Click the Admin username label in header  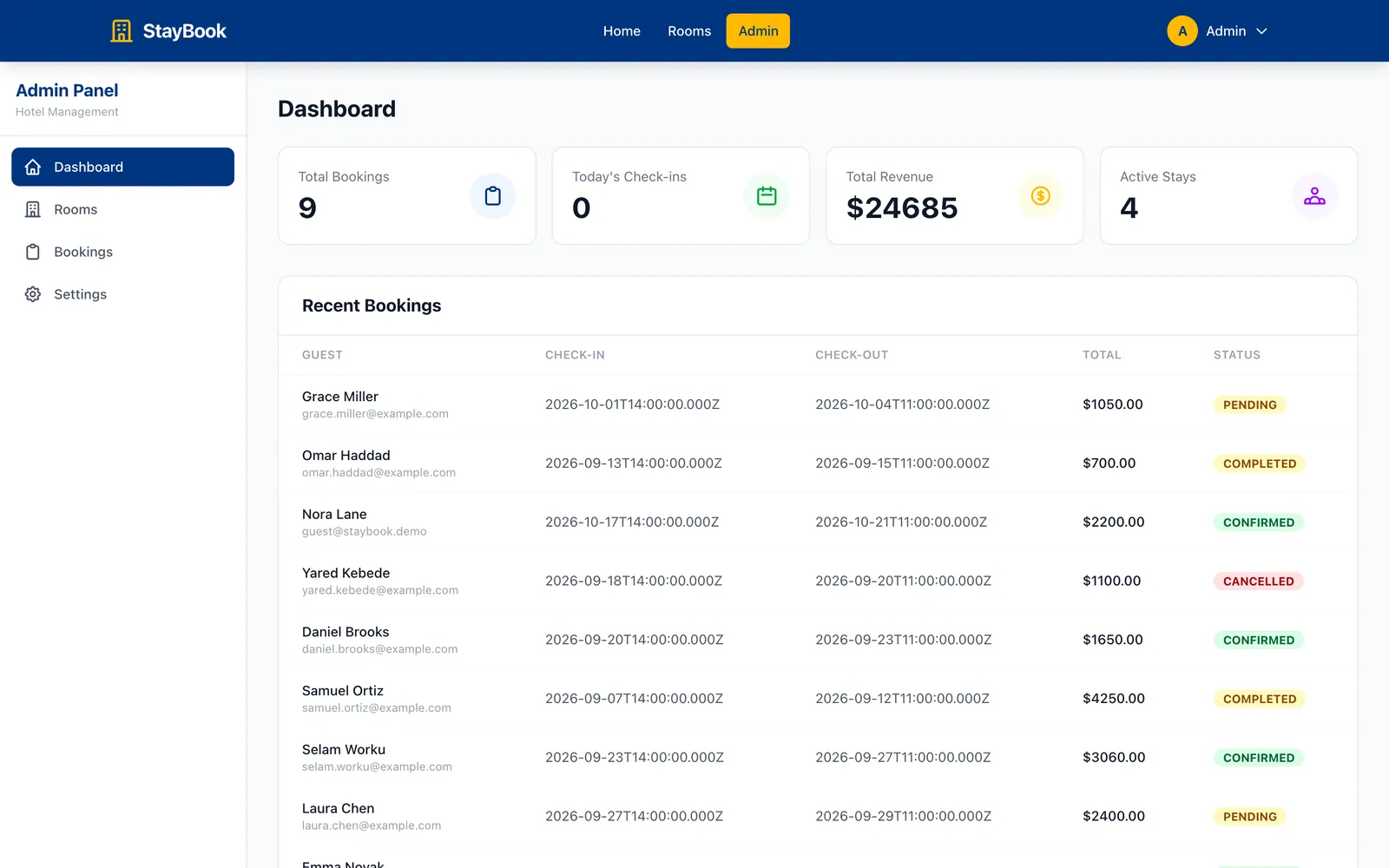(x=1226, y=31)
